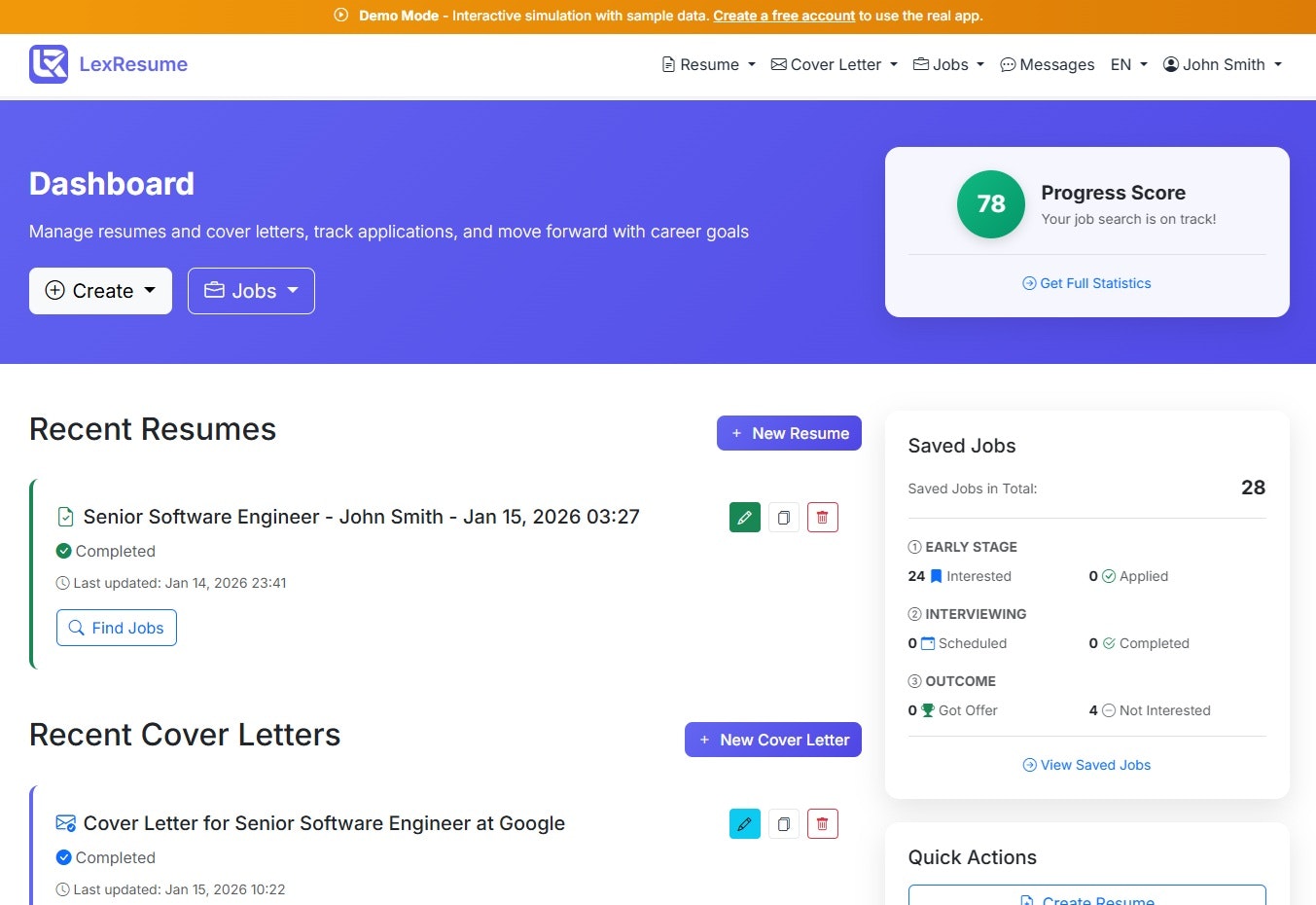
Task: Open the Resume menu in the navbar
Action: click(x=708, y=64)
